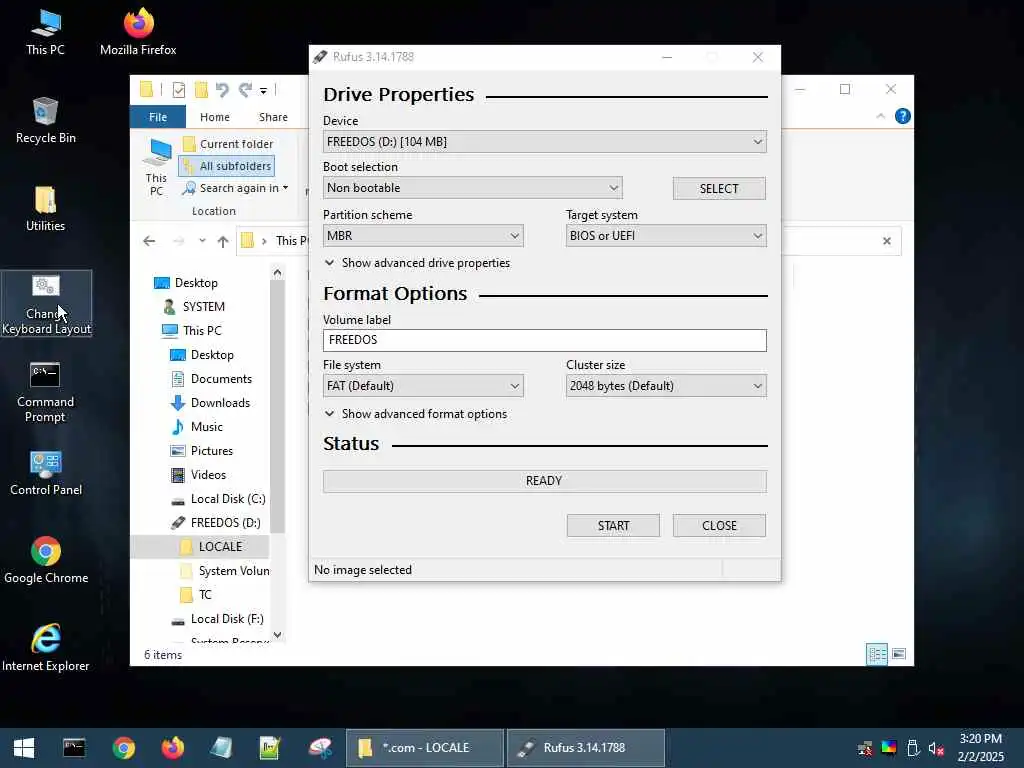
Task: Open the Explorer Home tab
Action: click(x=215, y=117)
